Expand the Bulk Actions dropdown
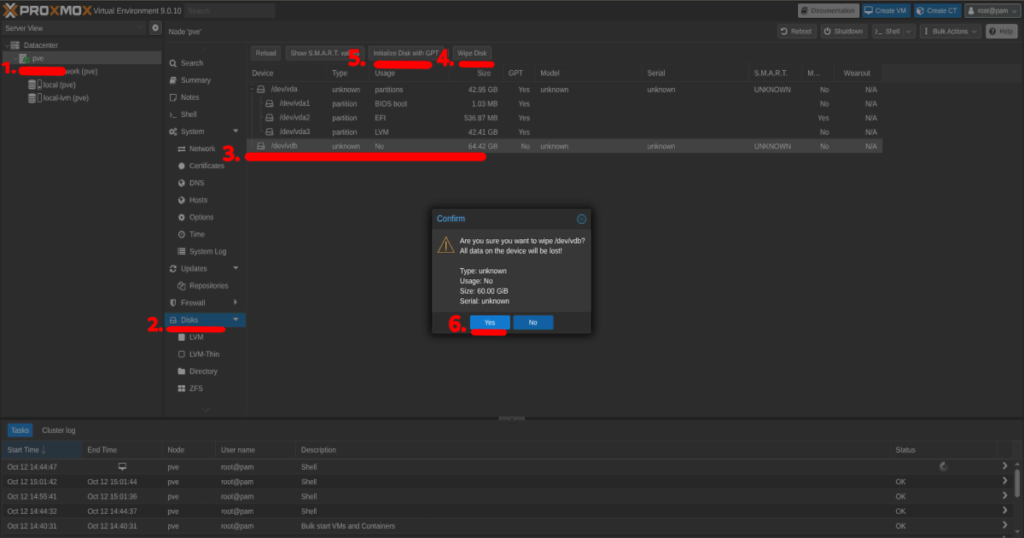This screenshot has width=1024, height=538. pyautogui.click(x=950, y=32)
